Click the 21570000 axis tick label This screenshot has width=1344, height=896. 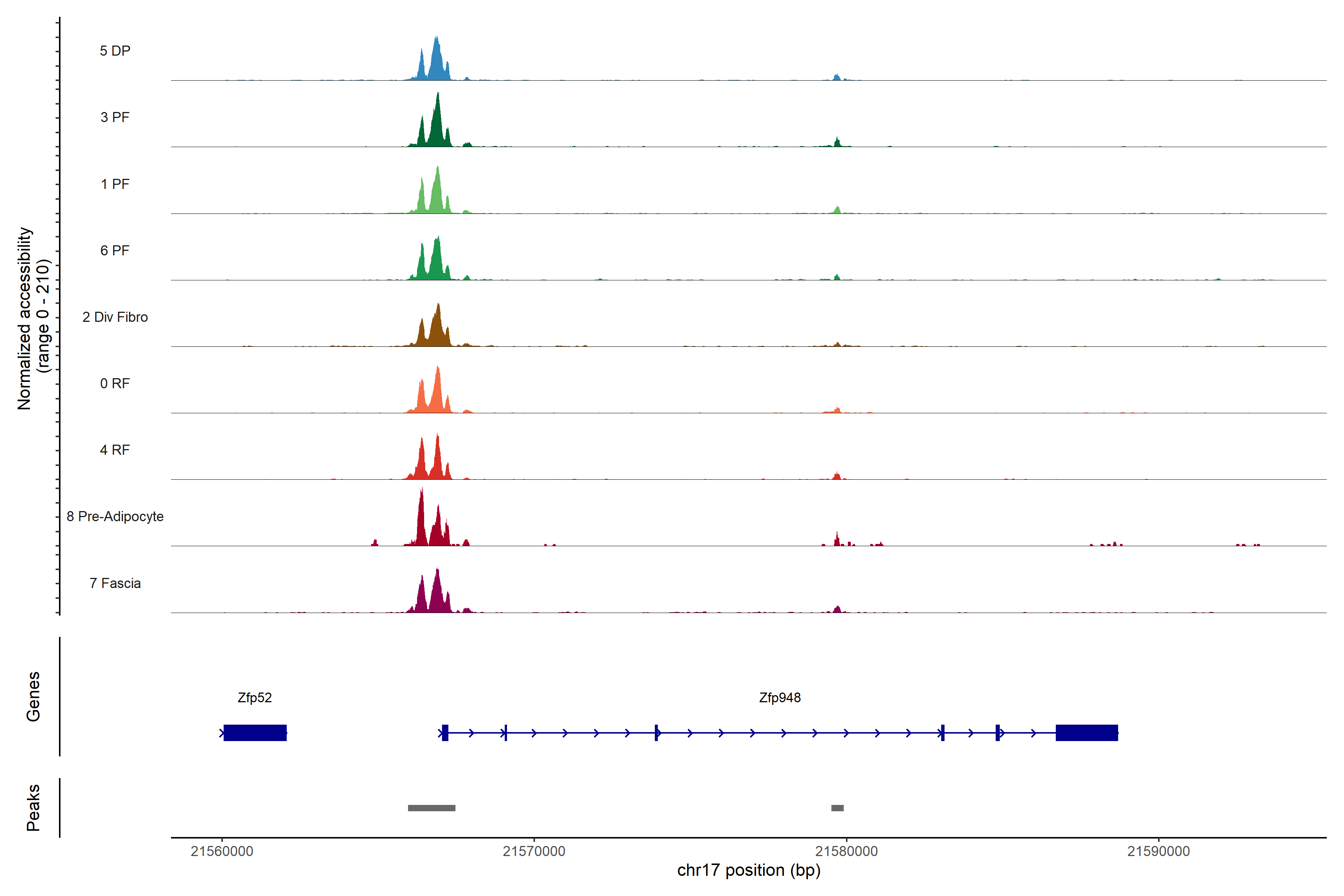coord(534,851)
